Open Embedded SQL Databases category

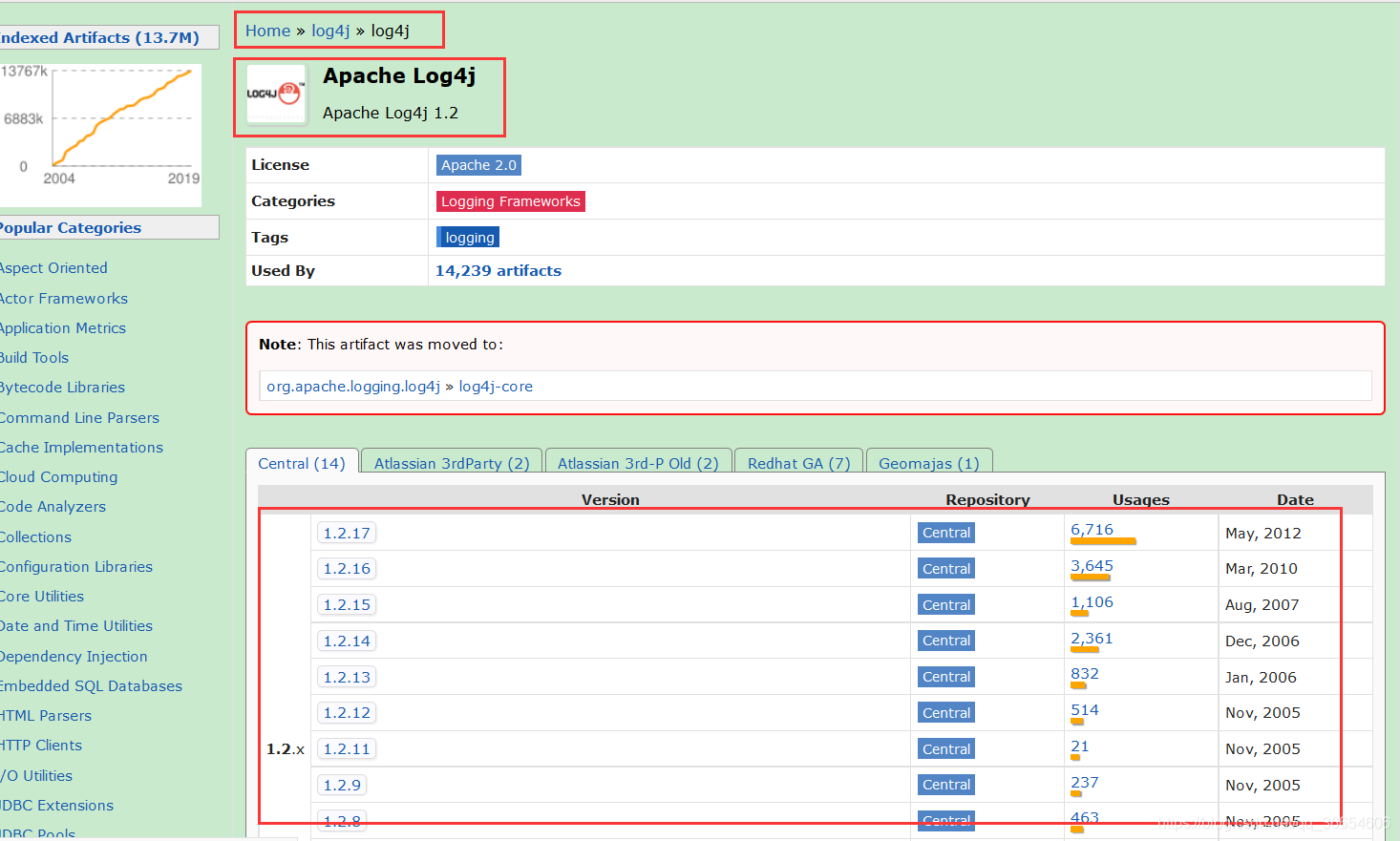91,686
